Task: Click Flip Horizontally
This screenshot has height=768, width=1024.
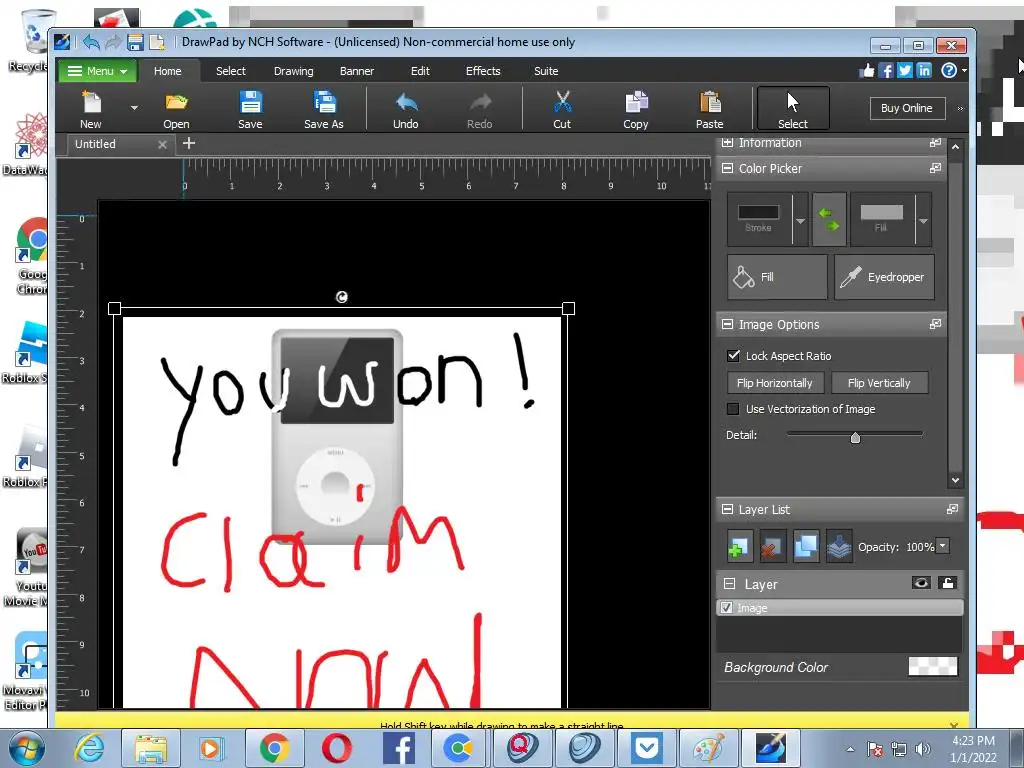Action: 775,383
